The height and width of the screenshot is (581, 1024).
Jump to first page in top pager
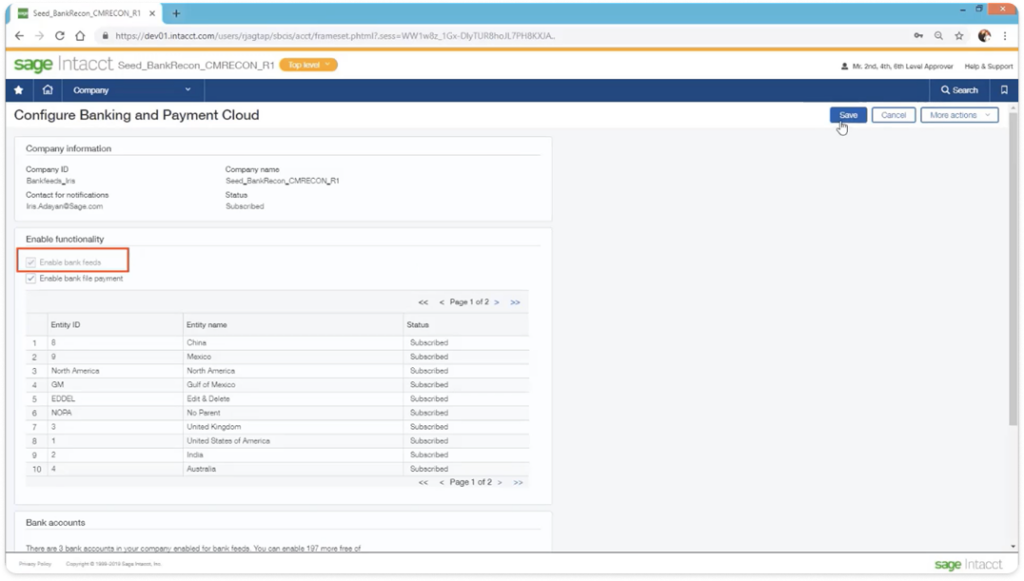(423, 302)
